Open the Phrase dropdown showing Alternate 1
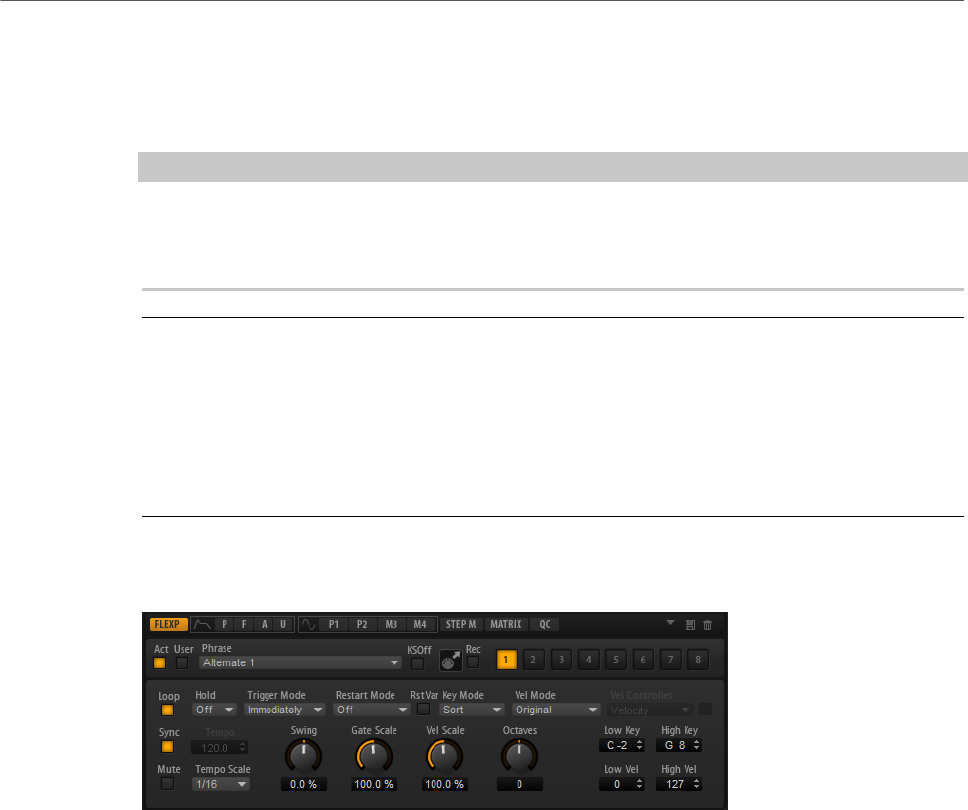This screenshot has height=810, width=968. (300, 662)
